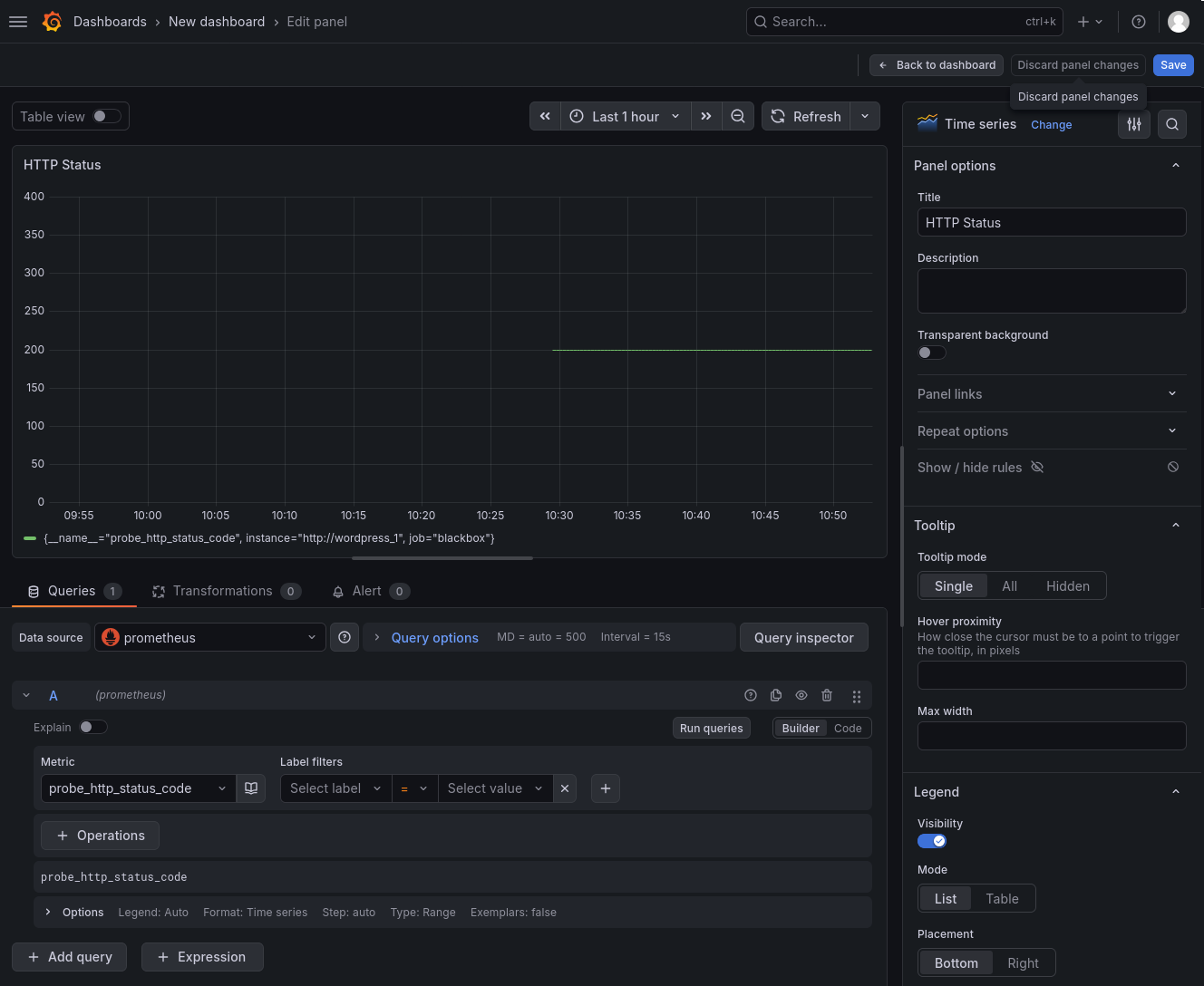
Task: Remove the label filter with X
Action: click(x=565, y=788)
